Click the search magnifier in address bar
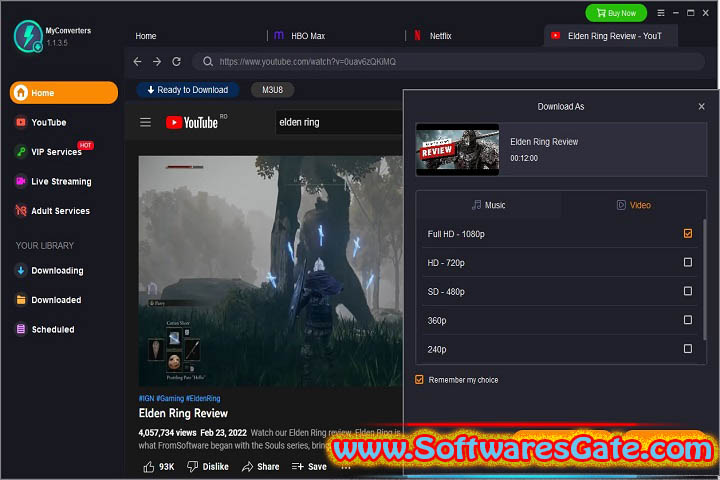 tap(208, 62)
